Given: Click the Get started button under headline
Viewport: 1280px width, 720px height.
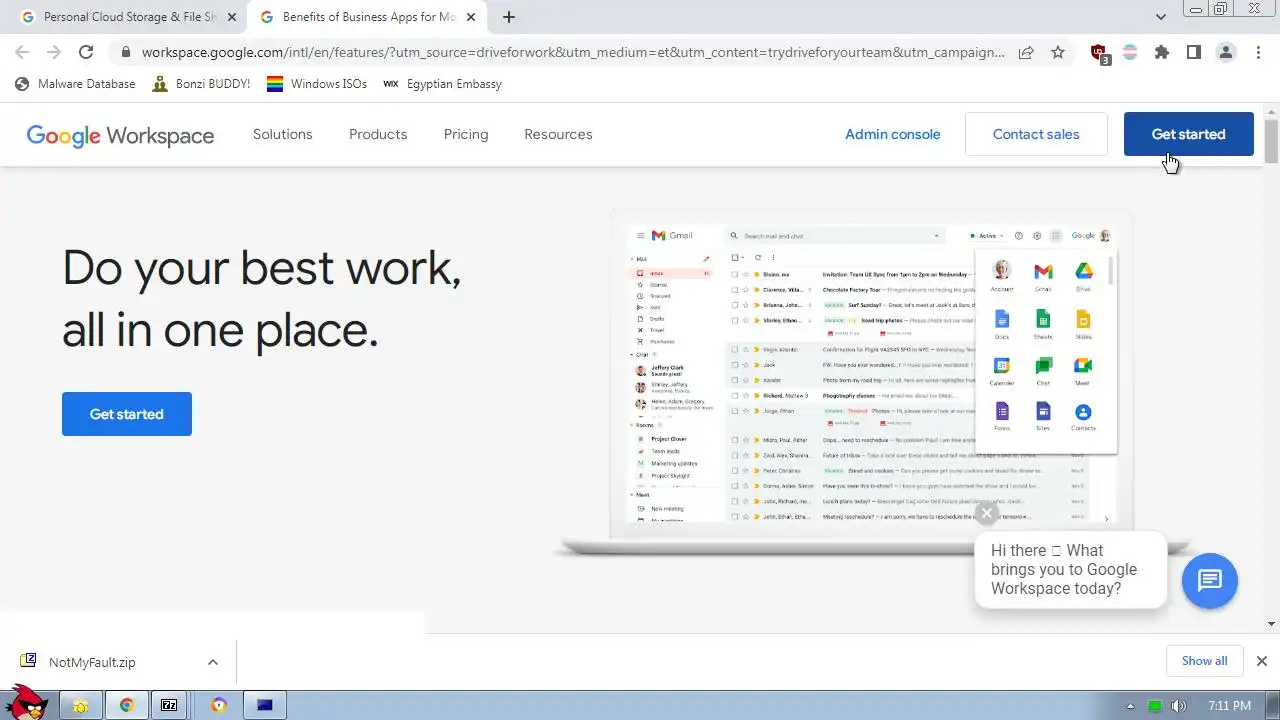Looking at the screenshot, I should (127, 414).
